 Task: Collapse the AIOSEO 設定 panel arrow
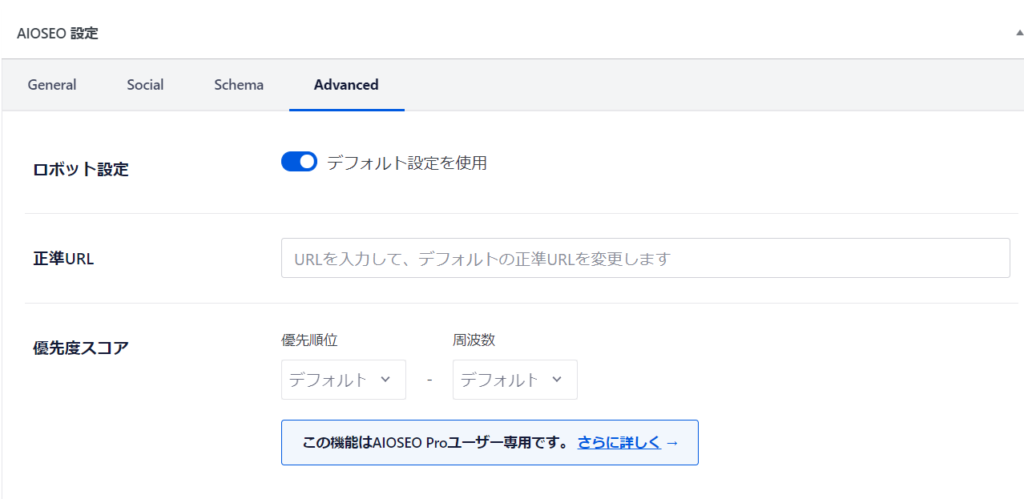click(1018, 33)
